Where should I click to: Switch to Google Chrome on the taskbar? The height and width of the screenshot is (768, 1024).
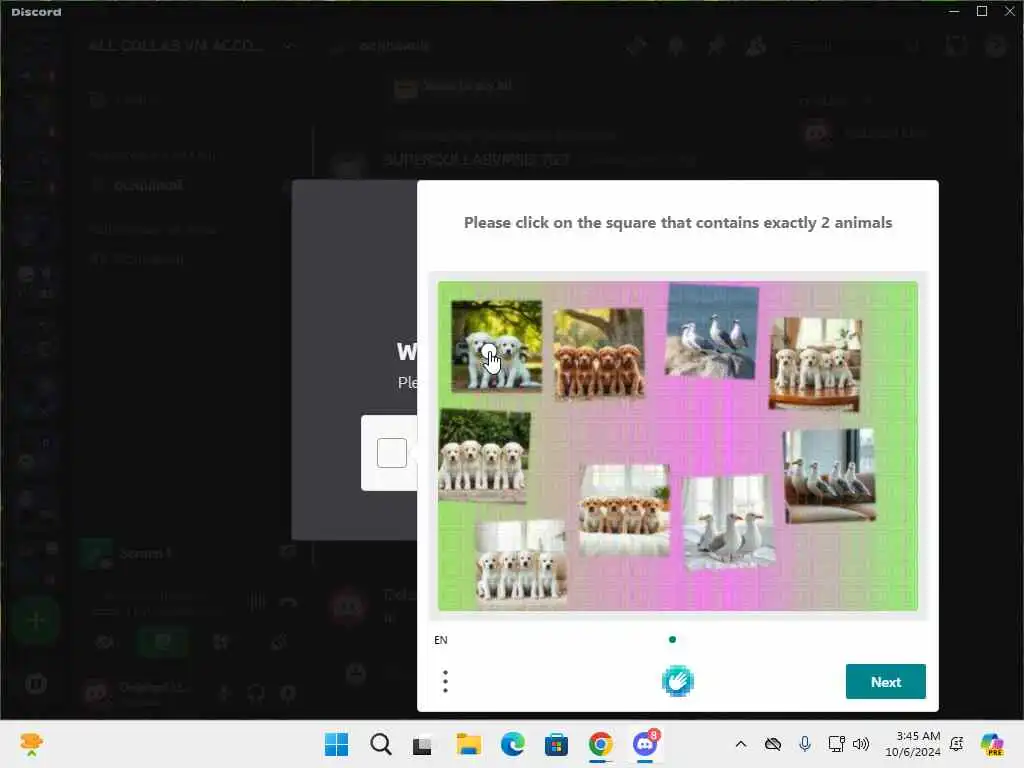click(601, 744)
